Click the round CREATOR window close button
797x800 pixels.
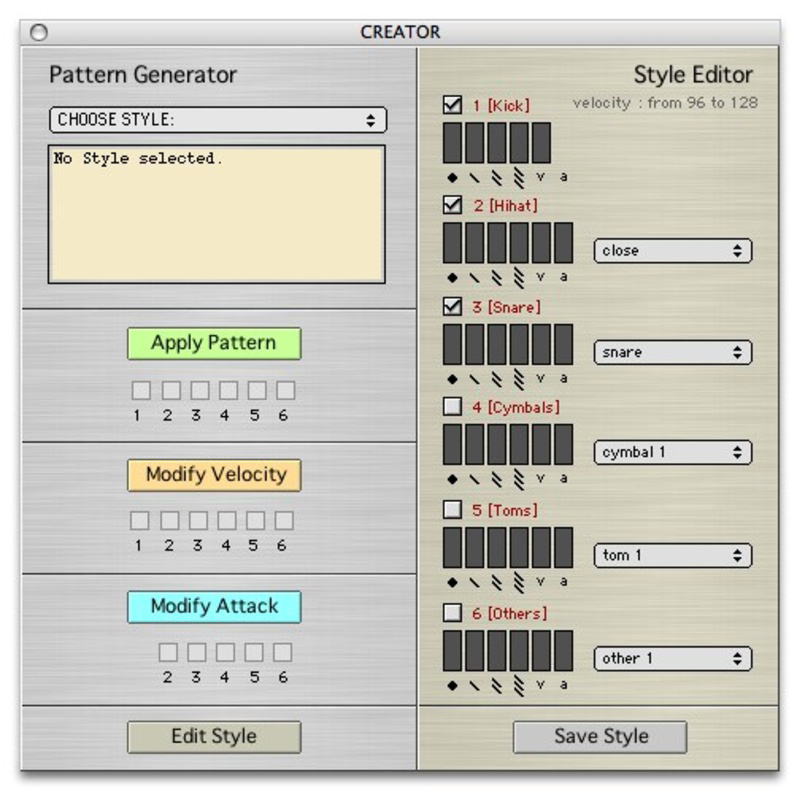coord(39,32)
